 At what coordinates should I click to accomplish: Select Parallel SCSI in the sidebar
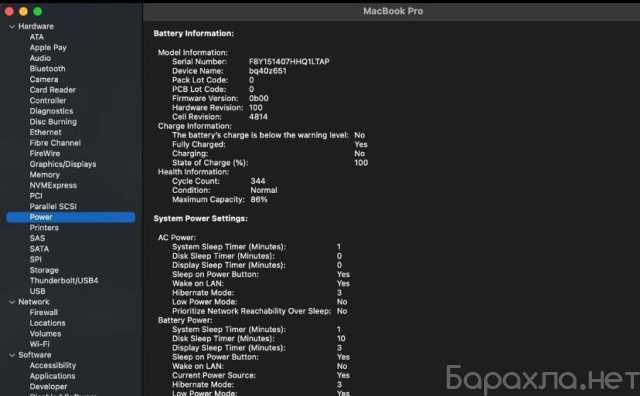53,207
